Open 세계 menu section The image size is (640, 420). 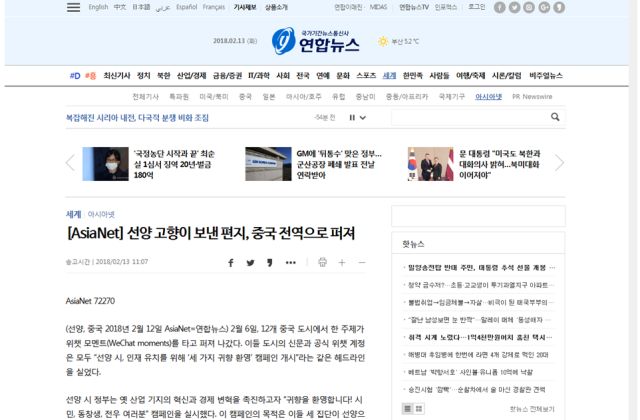tap(389, 76)
